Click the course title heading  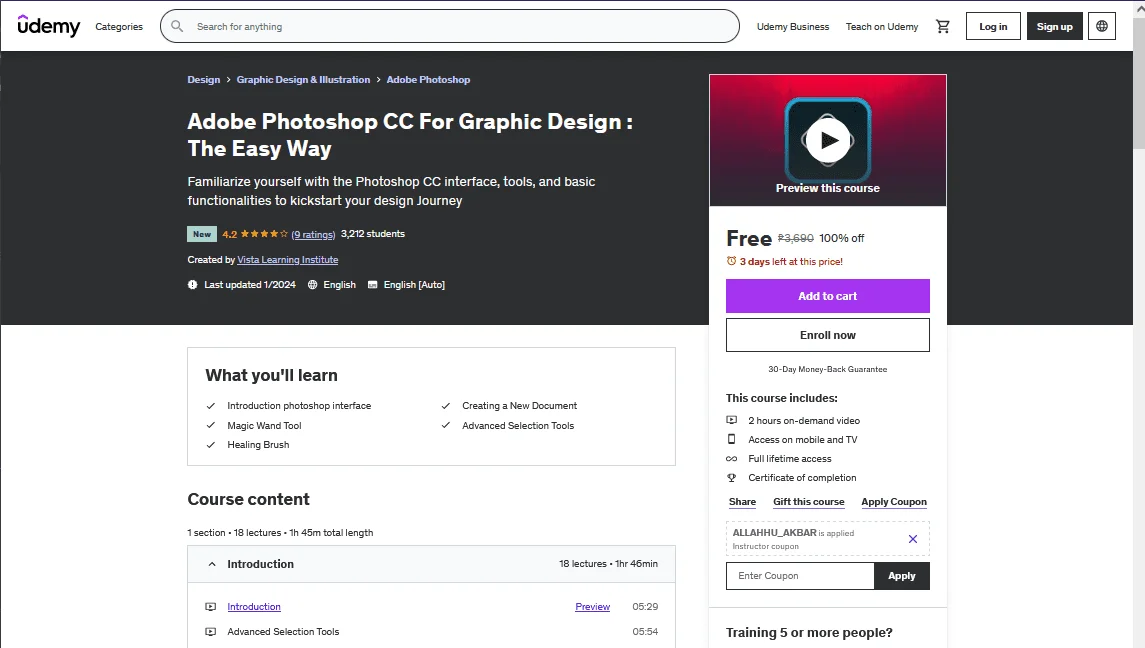(410, 134)
